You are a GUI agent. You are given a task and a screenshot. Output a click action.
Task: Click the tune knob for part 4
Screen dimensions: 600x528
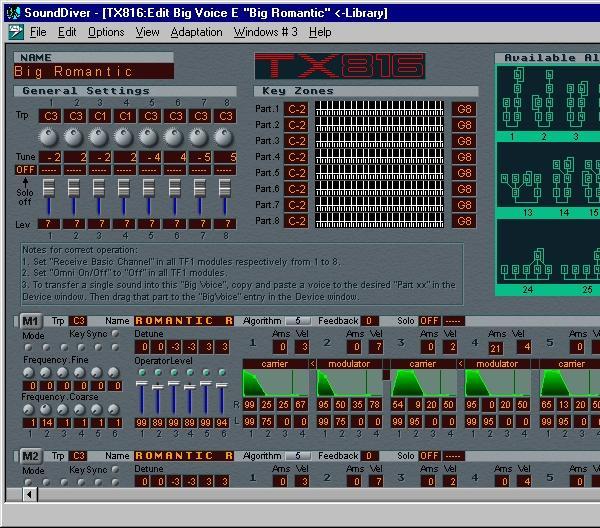tap(124, 137)
